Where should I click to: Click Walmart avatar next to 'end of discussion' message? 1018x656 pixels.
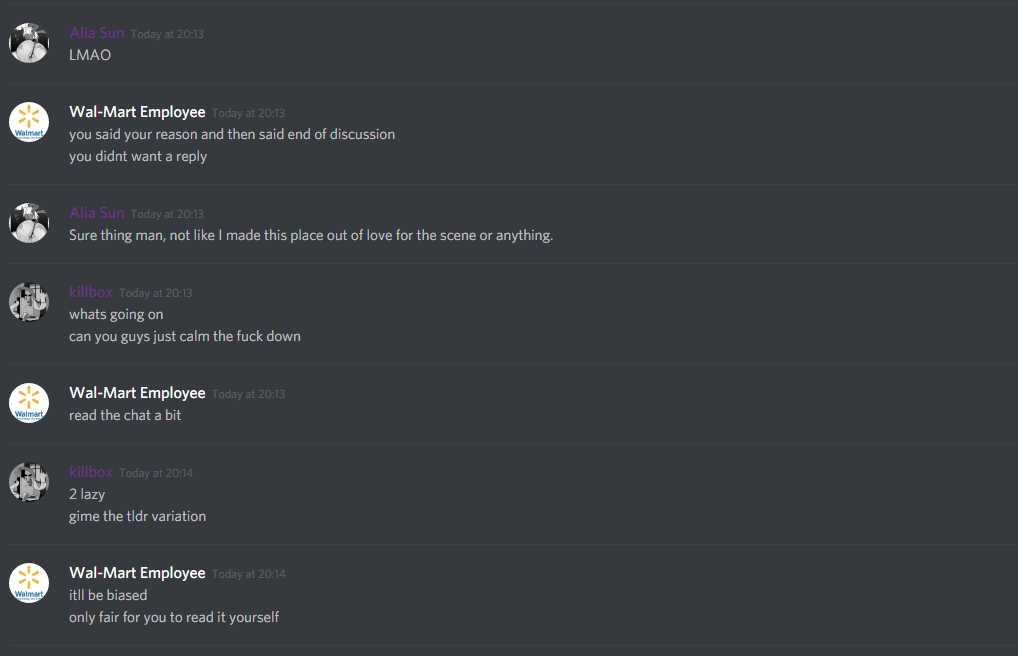[29, 122]
